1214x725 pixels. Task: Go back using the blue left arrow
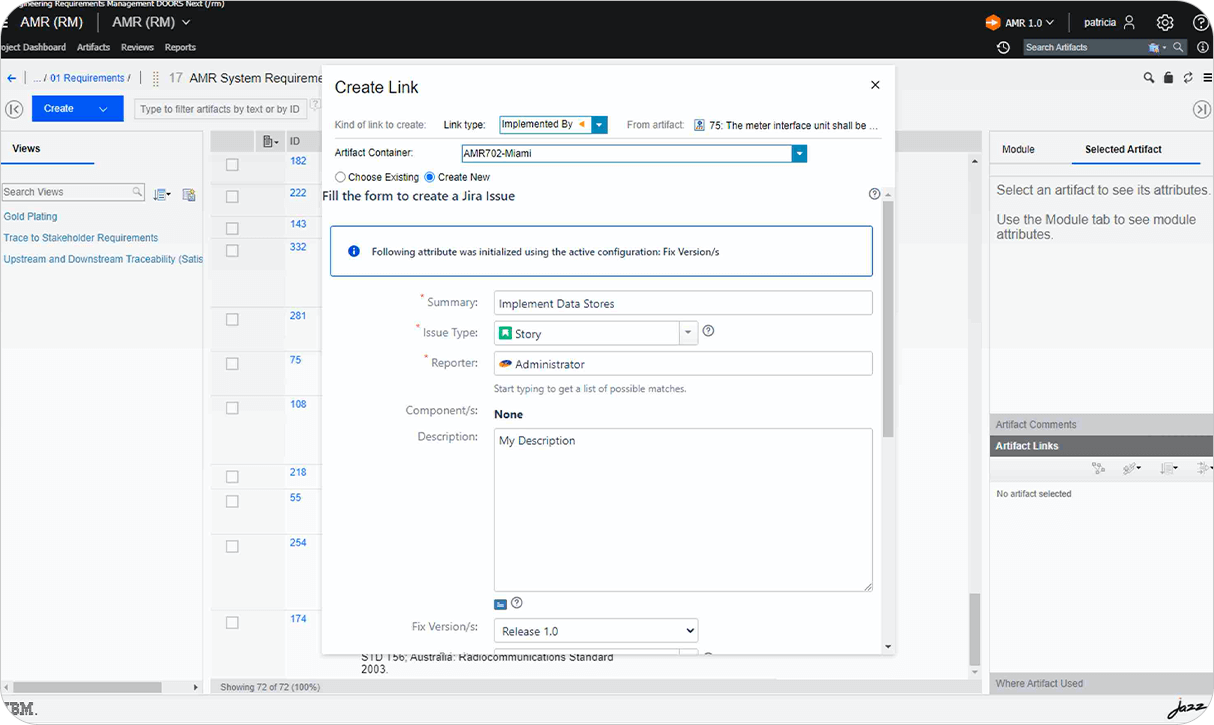(12, 78)
